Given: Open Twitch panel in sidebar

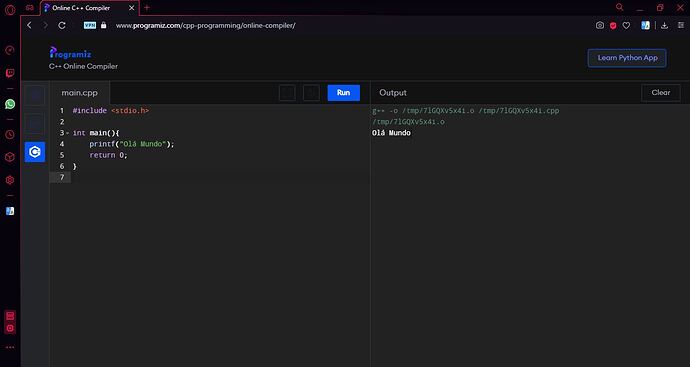Looking at the screenshot, I should click(10, 73).
